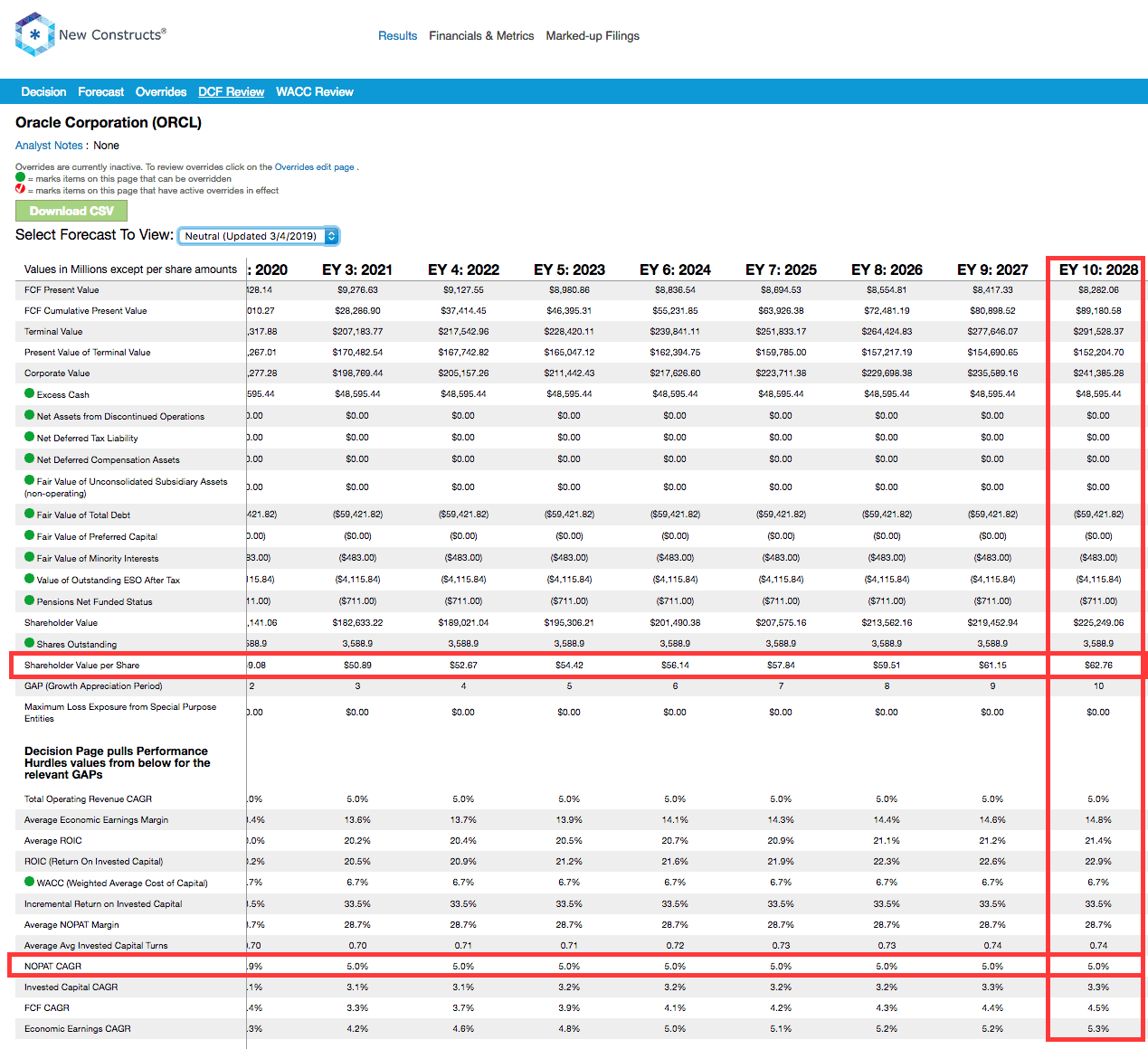Screen dimensions: 1148x1049
Task: Click the EY 4: 2022 column header
Action: (463, 269)
